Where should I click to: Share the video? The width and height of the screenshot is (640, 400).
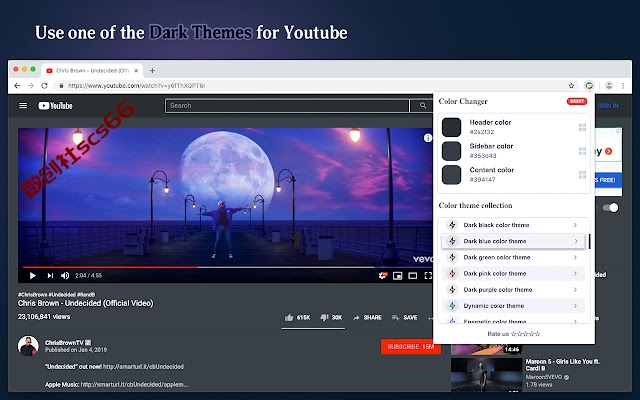tap(367, 318)
